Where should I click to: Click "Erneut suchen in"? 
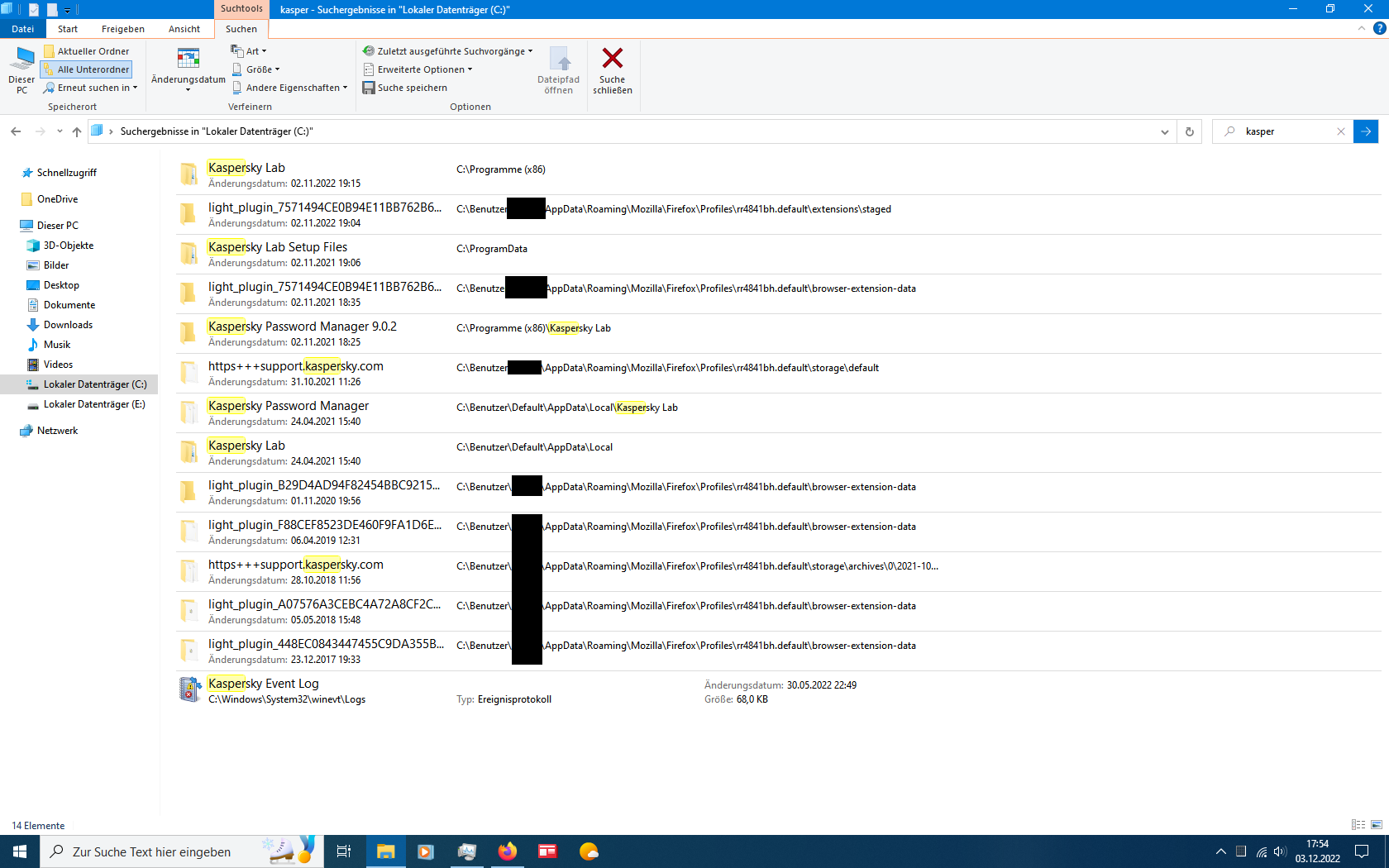[x=90, y=87]
